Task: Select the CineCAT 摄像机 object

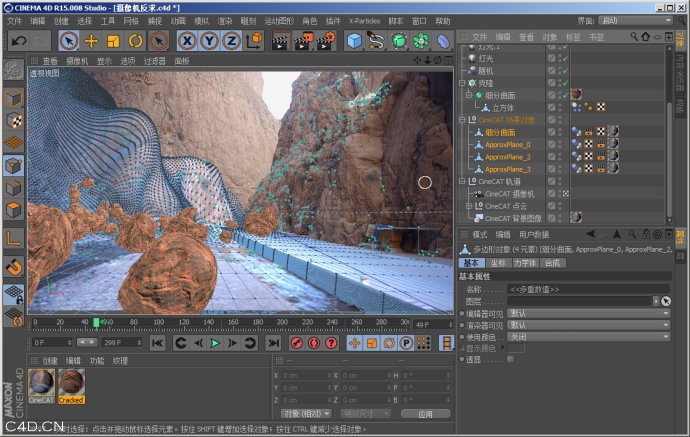Action: 510,194
